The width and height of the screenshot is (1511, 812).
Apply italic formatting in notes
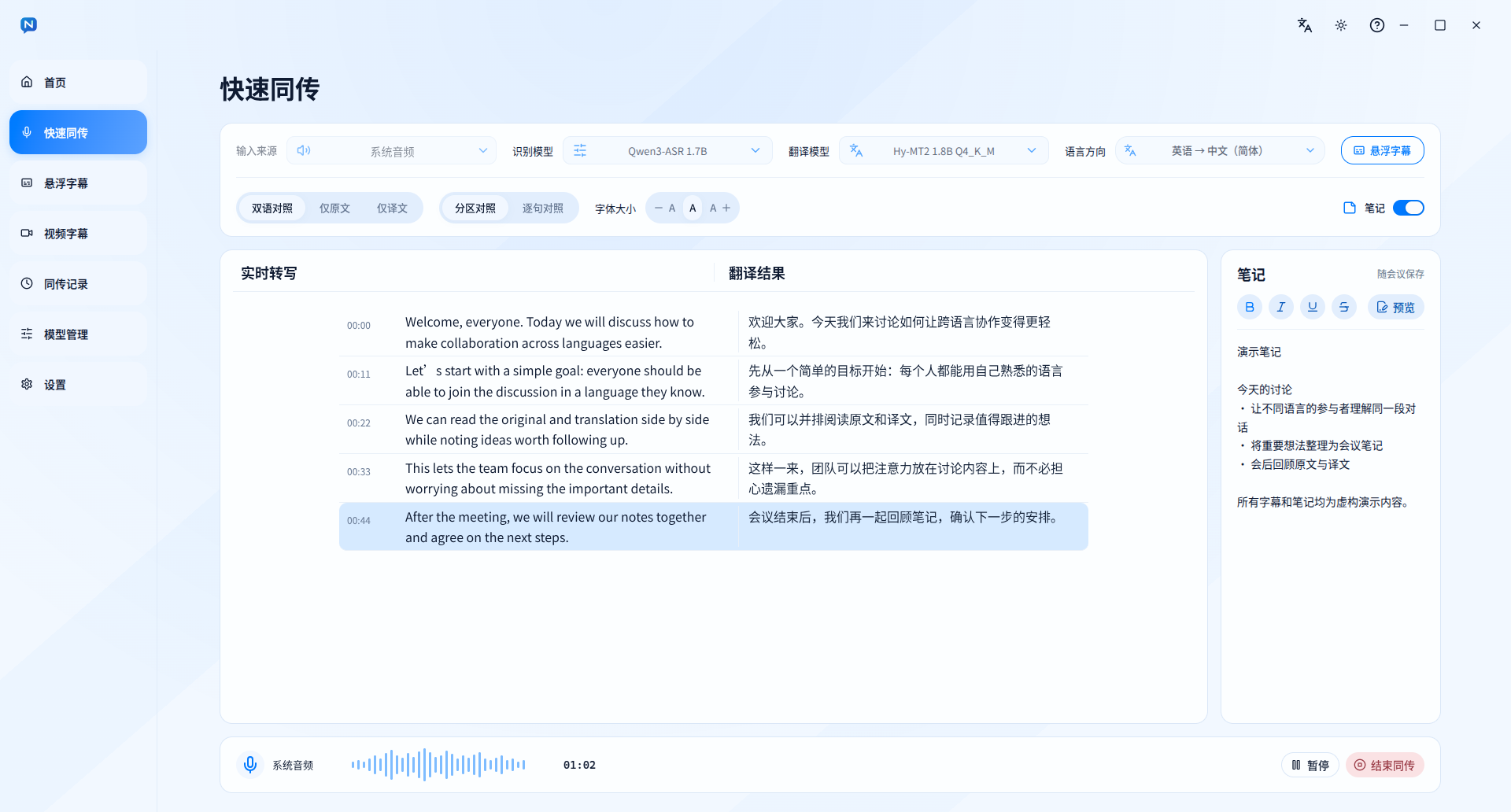(1281, 307)
